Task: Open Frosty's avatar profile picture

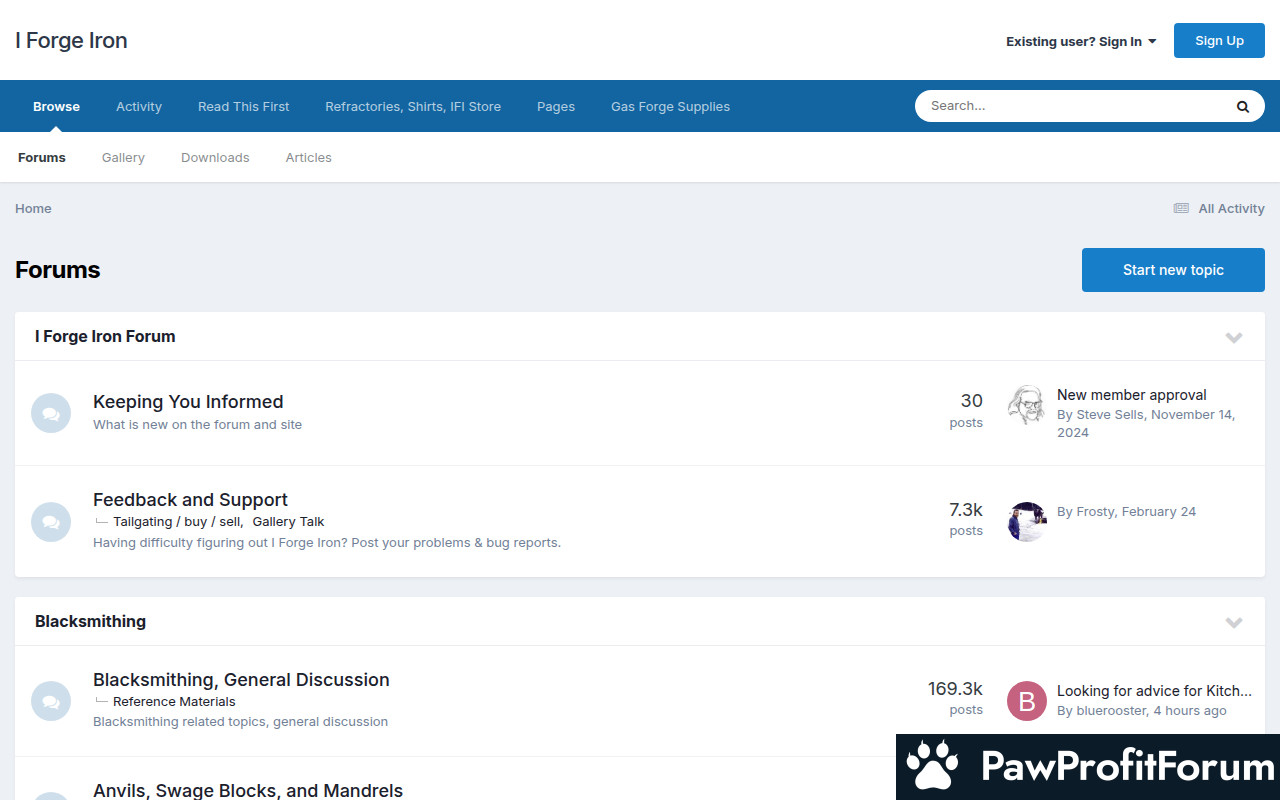Action: pos(1026,521)
